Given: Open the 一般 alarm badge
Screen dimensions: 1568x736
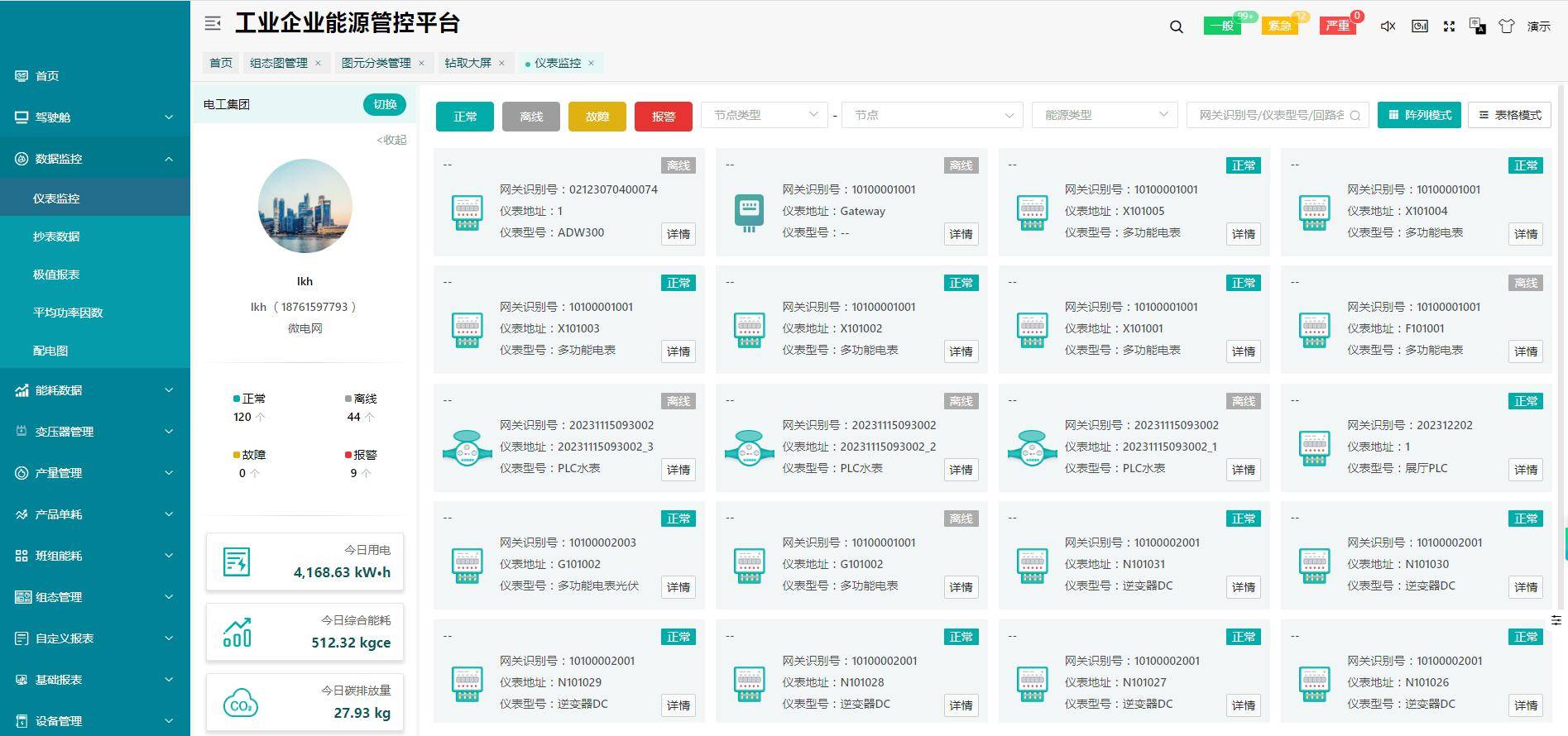Looking at the screenshot, I should (1222, 26).
